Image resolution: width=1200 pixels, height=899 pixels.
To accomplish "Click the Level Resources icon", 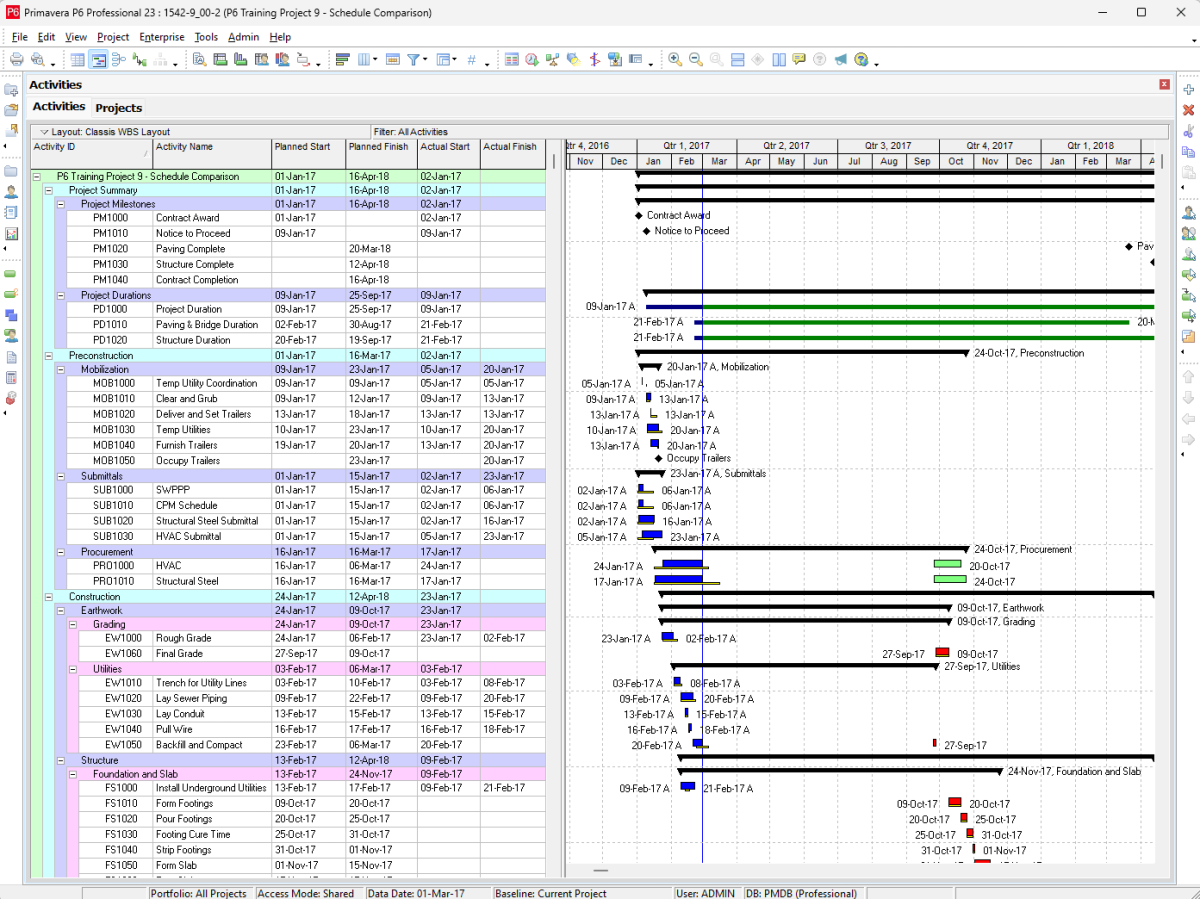I will [552, 60].
